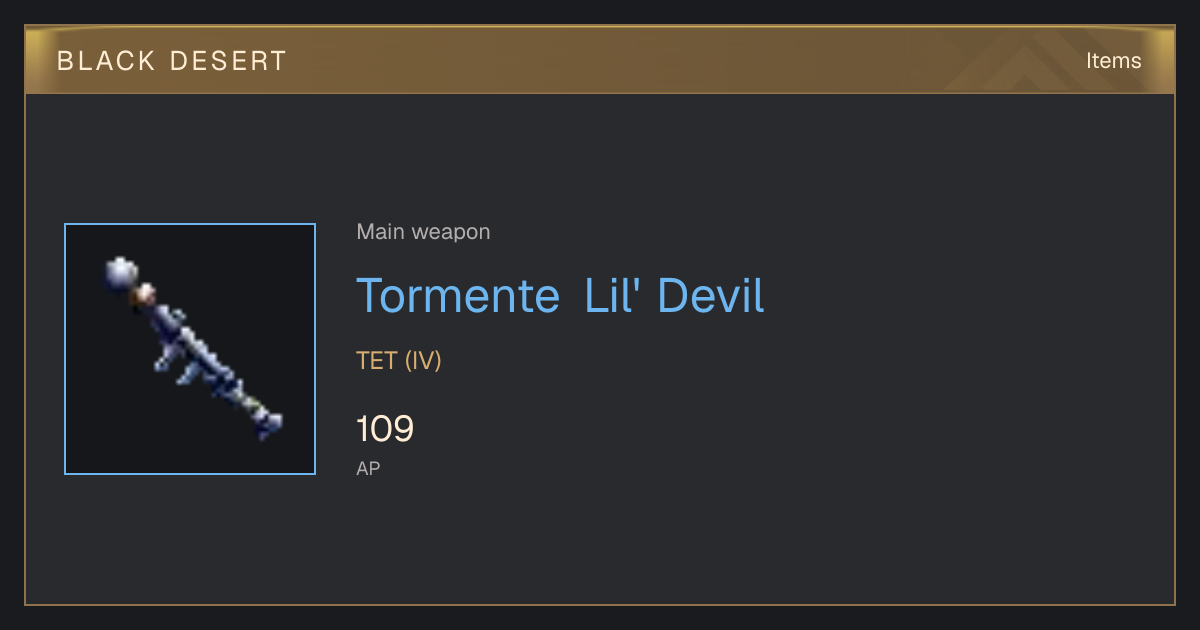The width and height of the screenshot is (1200, 630).
Task: Click the word Tormente in item title
Action: click(458, 296)
